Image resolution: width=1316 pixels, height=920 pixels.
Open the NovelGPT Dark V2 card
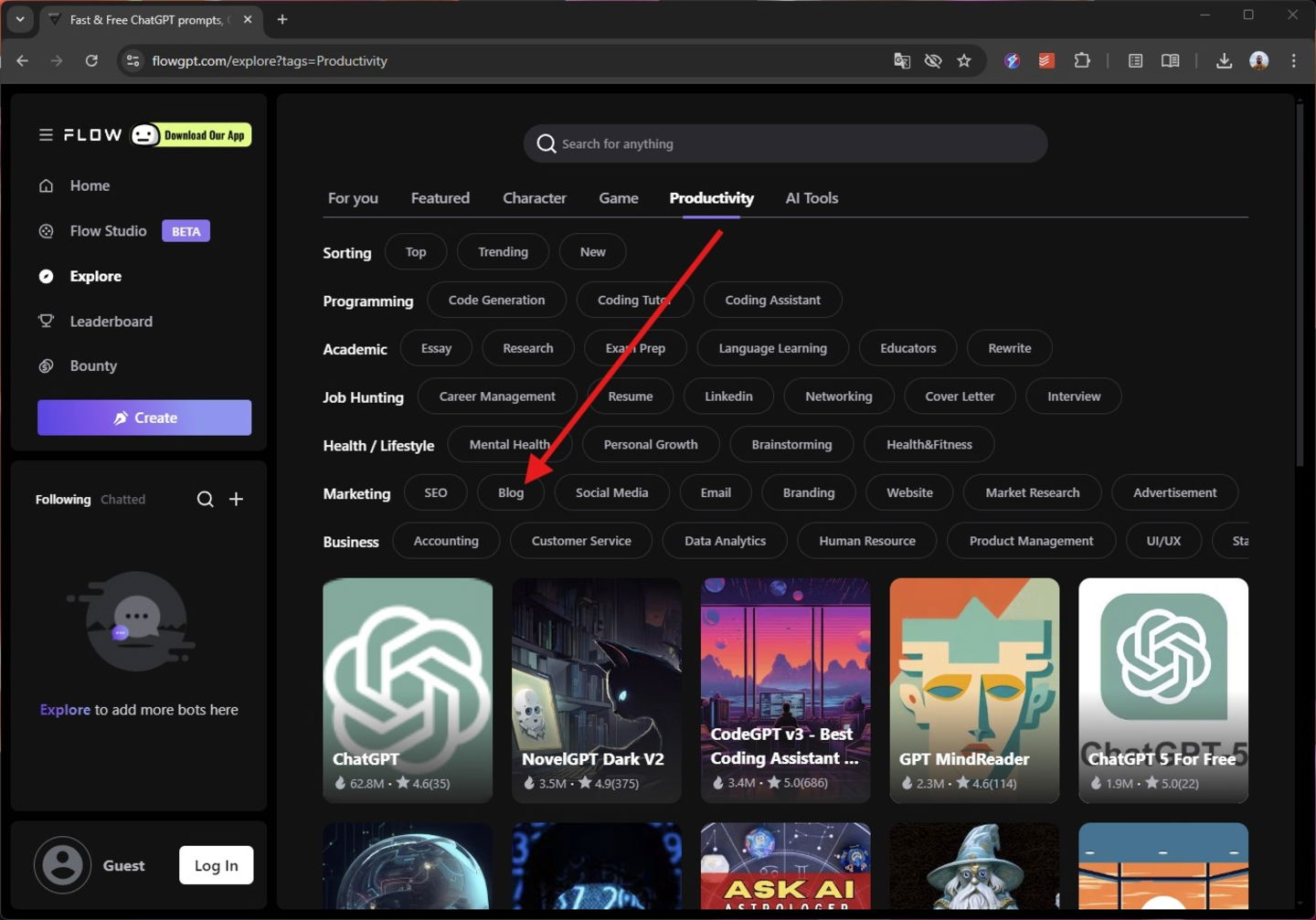tap(597, 691)
